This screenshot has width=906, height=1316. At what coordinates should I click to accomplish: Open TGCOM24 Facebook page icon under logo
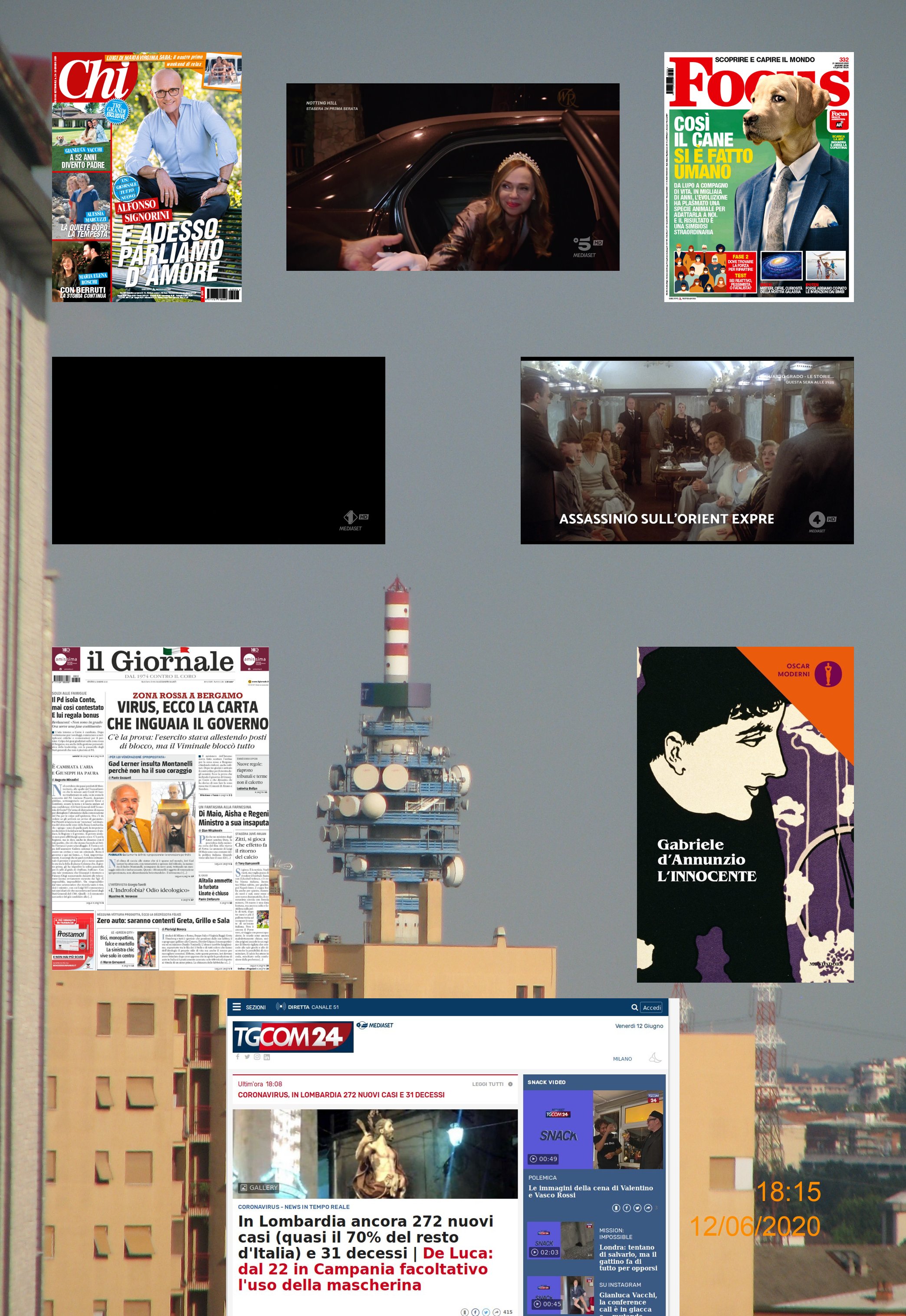(x=238, y=1056)
